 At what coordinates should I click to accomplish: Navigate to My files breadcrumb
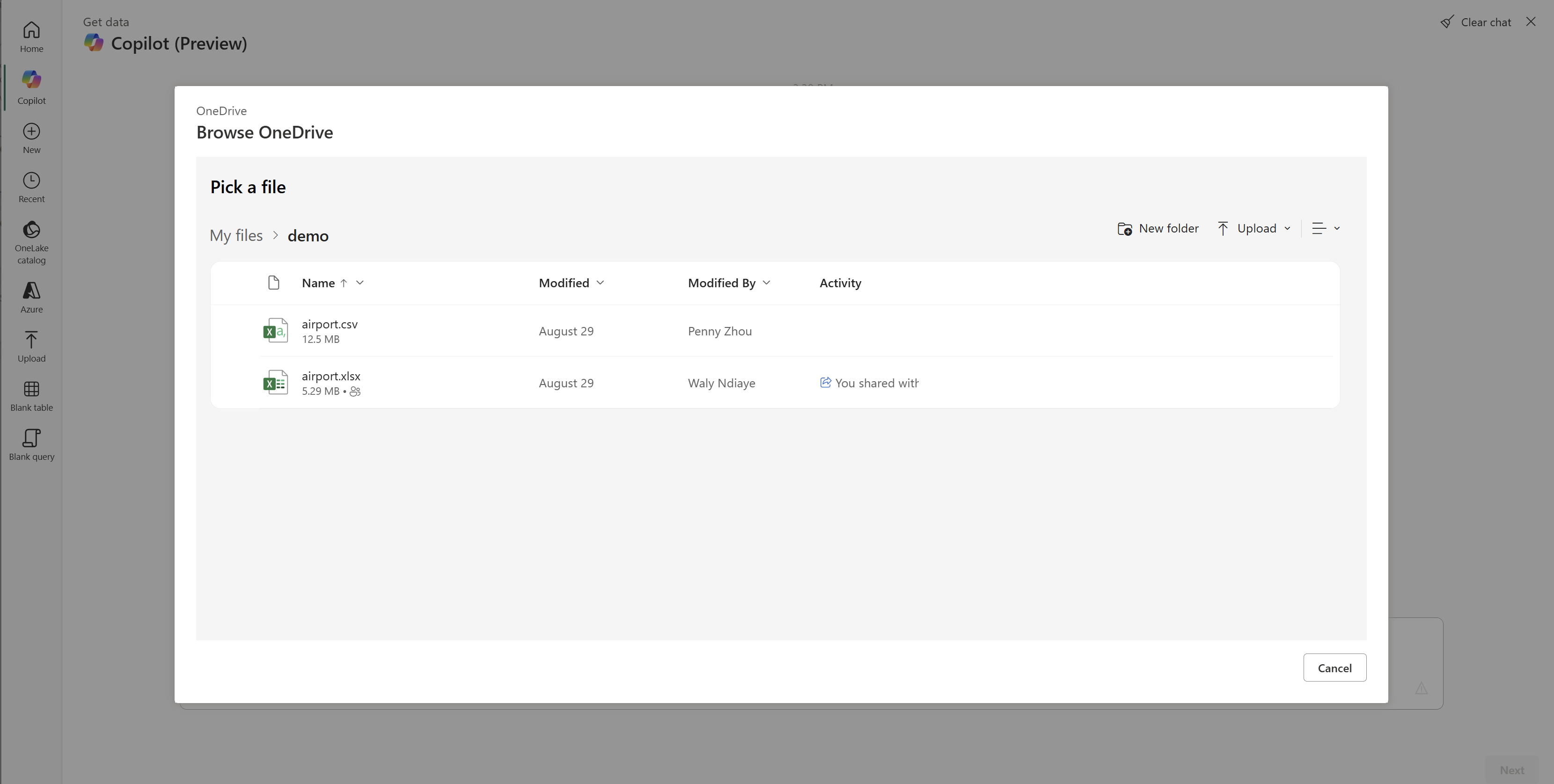(236, 236)
